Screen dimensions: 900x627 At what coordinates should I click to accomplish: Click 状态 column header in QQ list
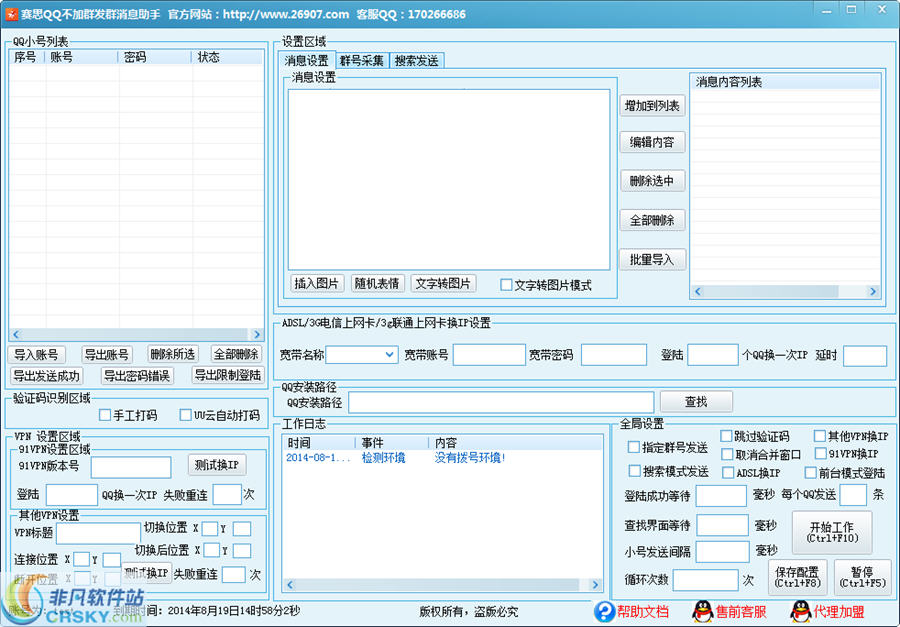[228, 57]
